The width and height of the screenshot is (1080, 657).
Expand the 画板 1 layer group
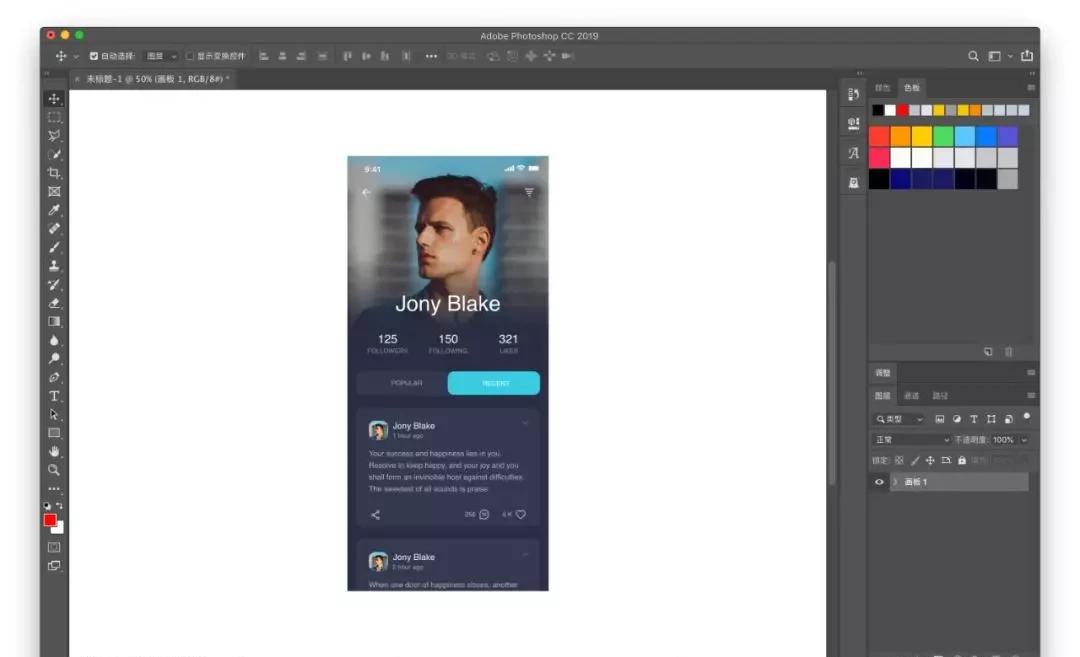894,482
